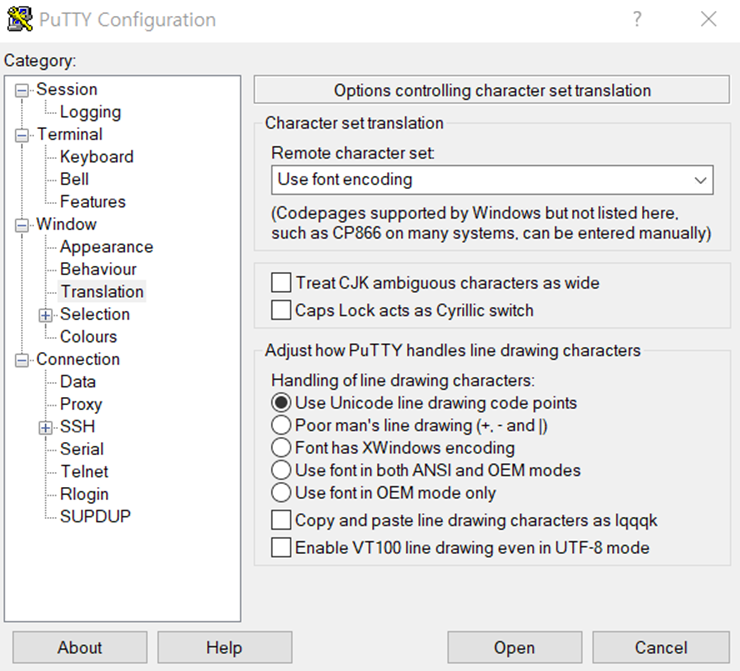
Task: Open the Colours category
Action: 88,336
